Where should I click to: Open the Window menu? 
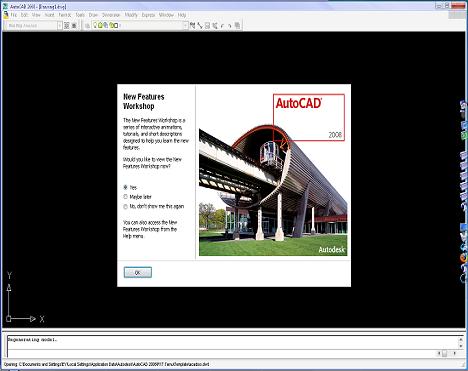pos(166,15)
